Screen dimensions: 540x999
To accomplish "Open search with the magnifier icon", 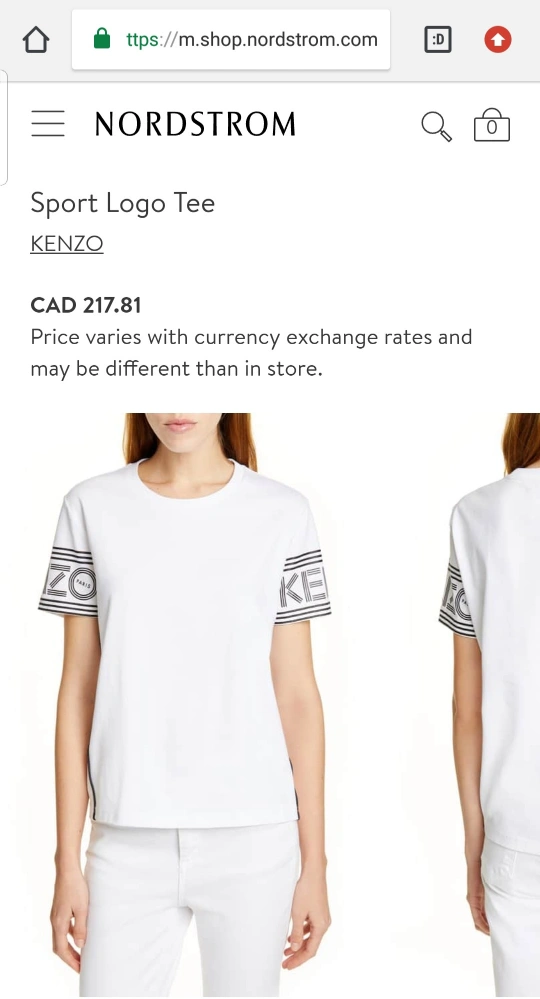I will 436,126.
